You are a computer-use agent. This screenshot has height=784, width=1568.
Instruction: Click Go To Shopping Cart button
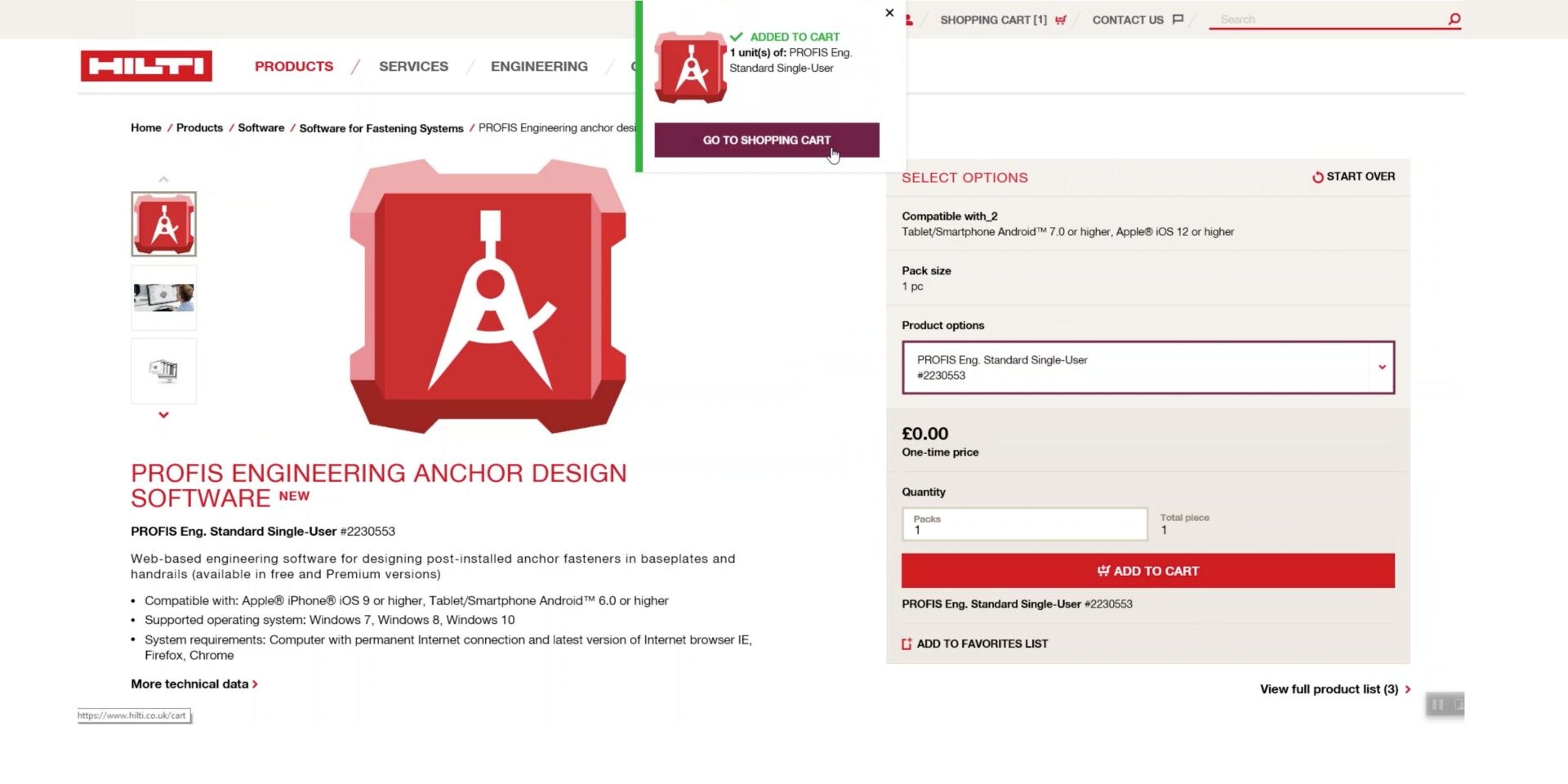click(x=766, y=140)
